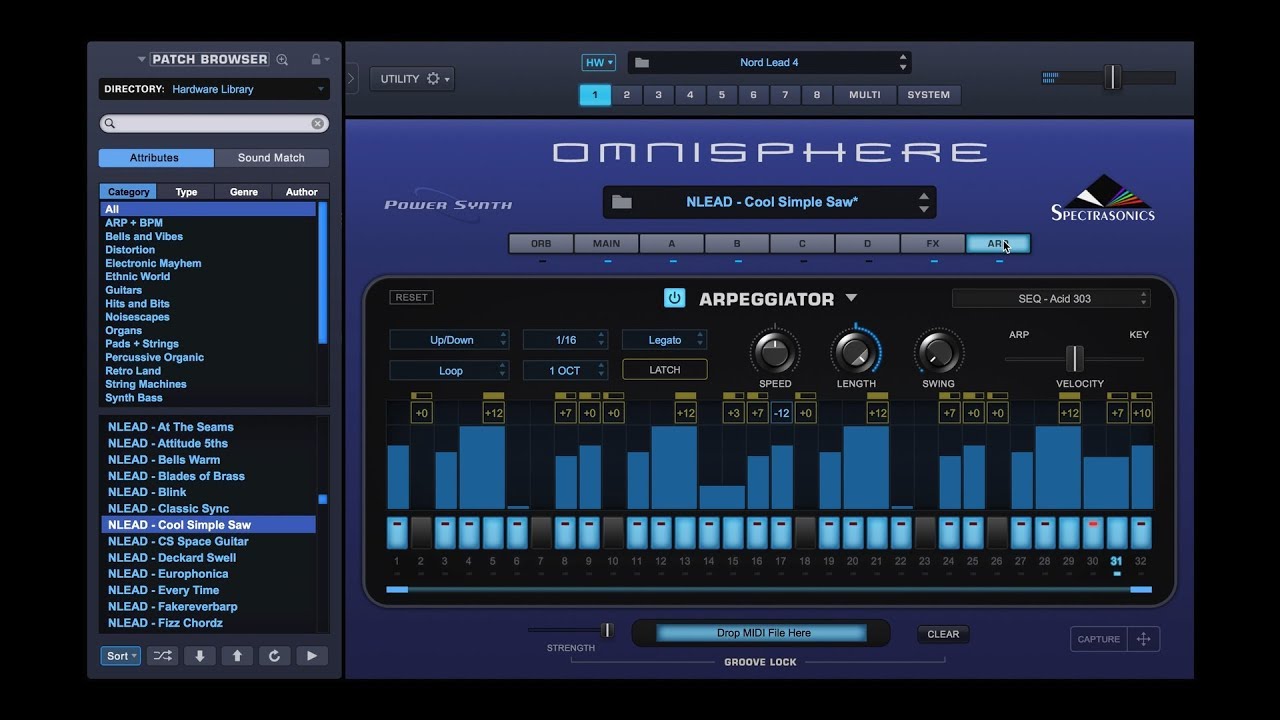Open folder icon beside NLEAD - Cool Simple Saw
The image size is (1280, 720).
[622, 202]
